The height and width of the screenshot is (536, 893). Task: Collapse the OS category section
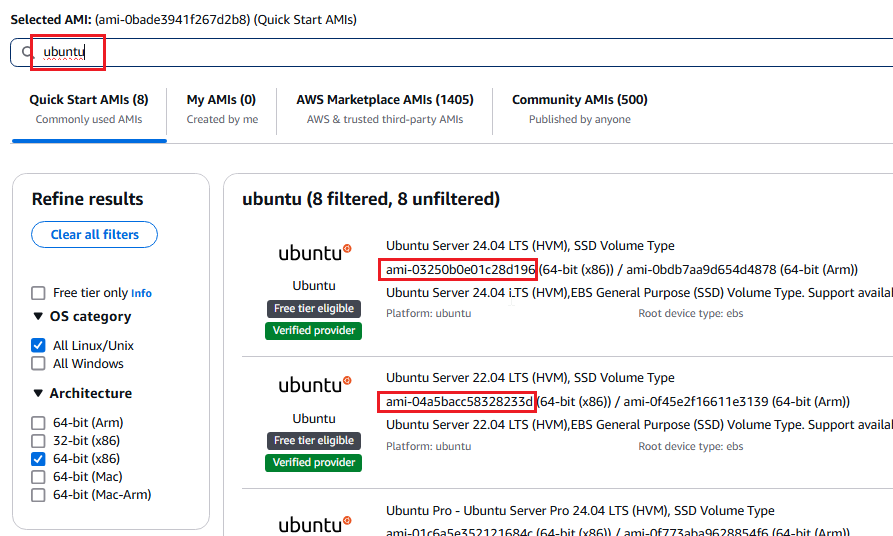pyautogui.click(x=38, y=316)
